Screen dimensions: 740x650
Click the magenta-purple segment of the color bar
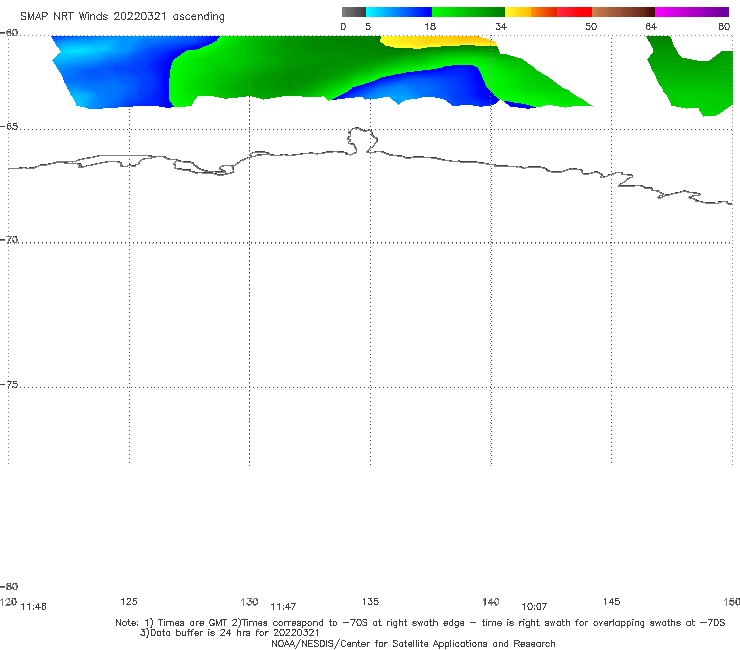point(692,12)
